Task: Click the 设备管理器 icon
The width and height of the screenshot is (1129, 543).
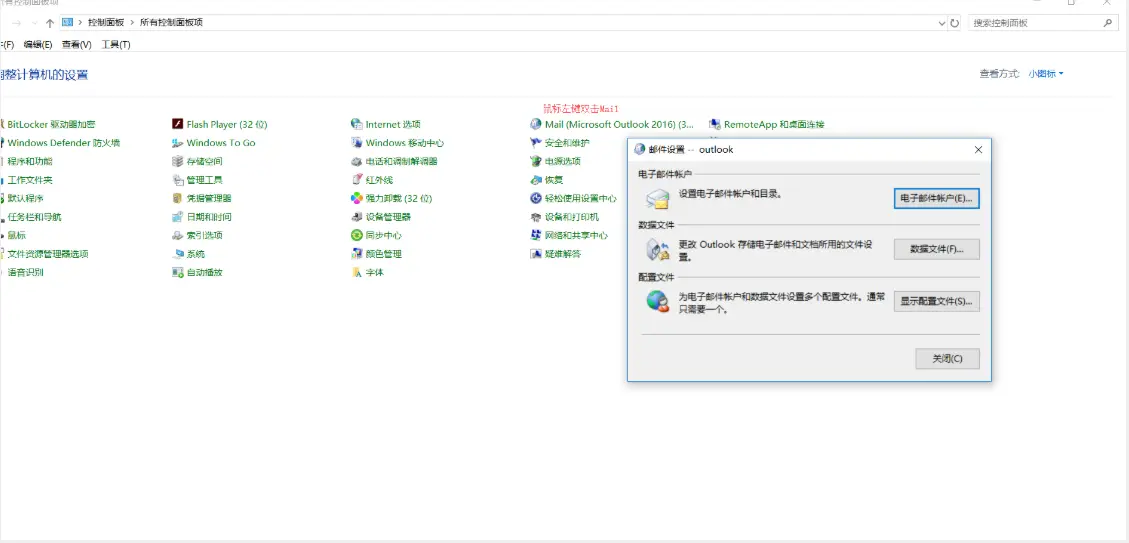Action: [356, 217]
